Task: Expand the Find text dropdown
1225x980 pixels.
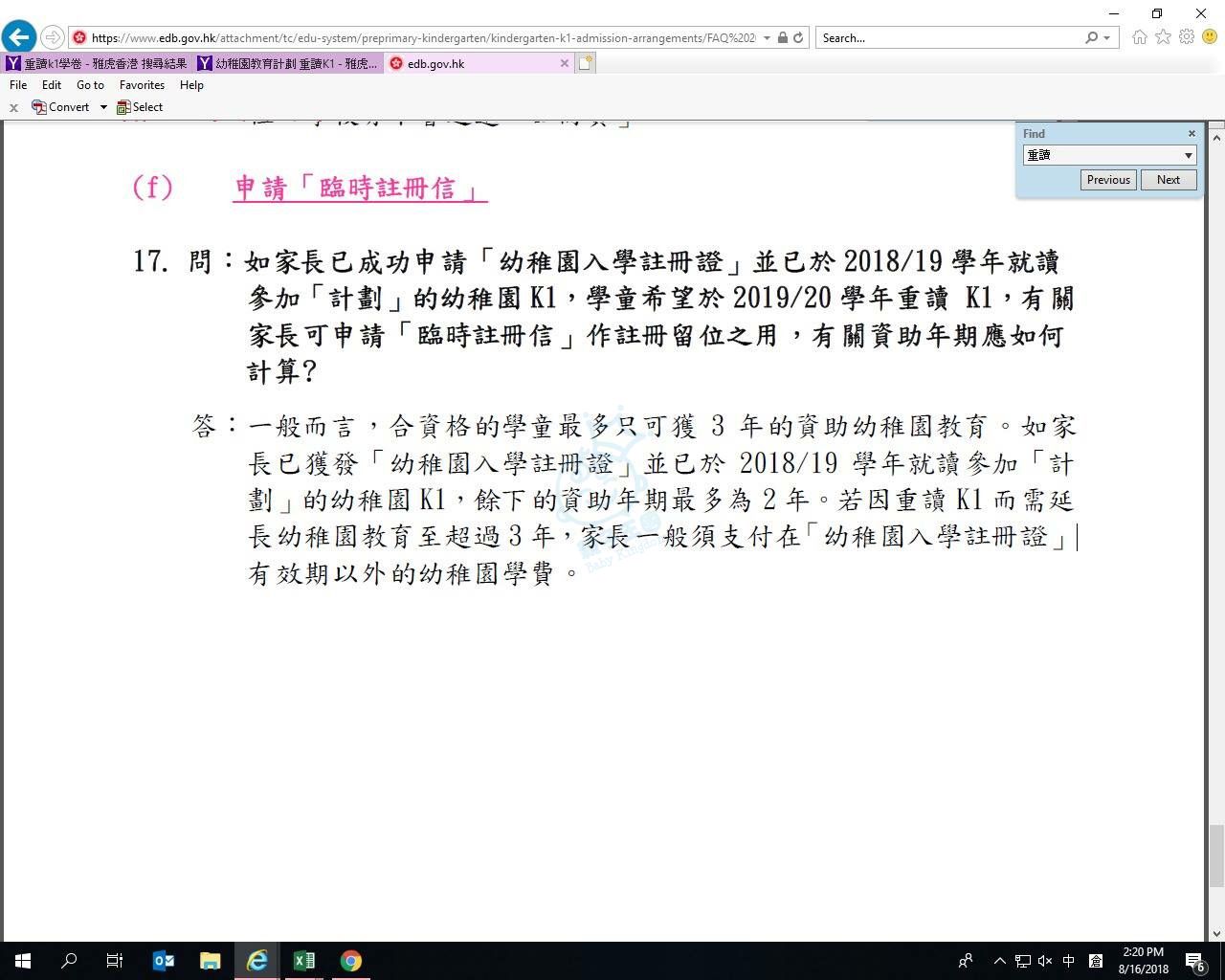Action: click(1188, 155)
